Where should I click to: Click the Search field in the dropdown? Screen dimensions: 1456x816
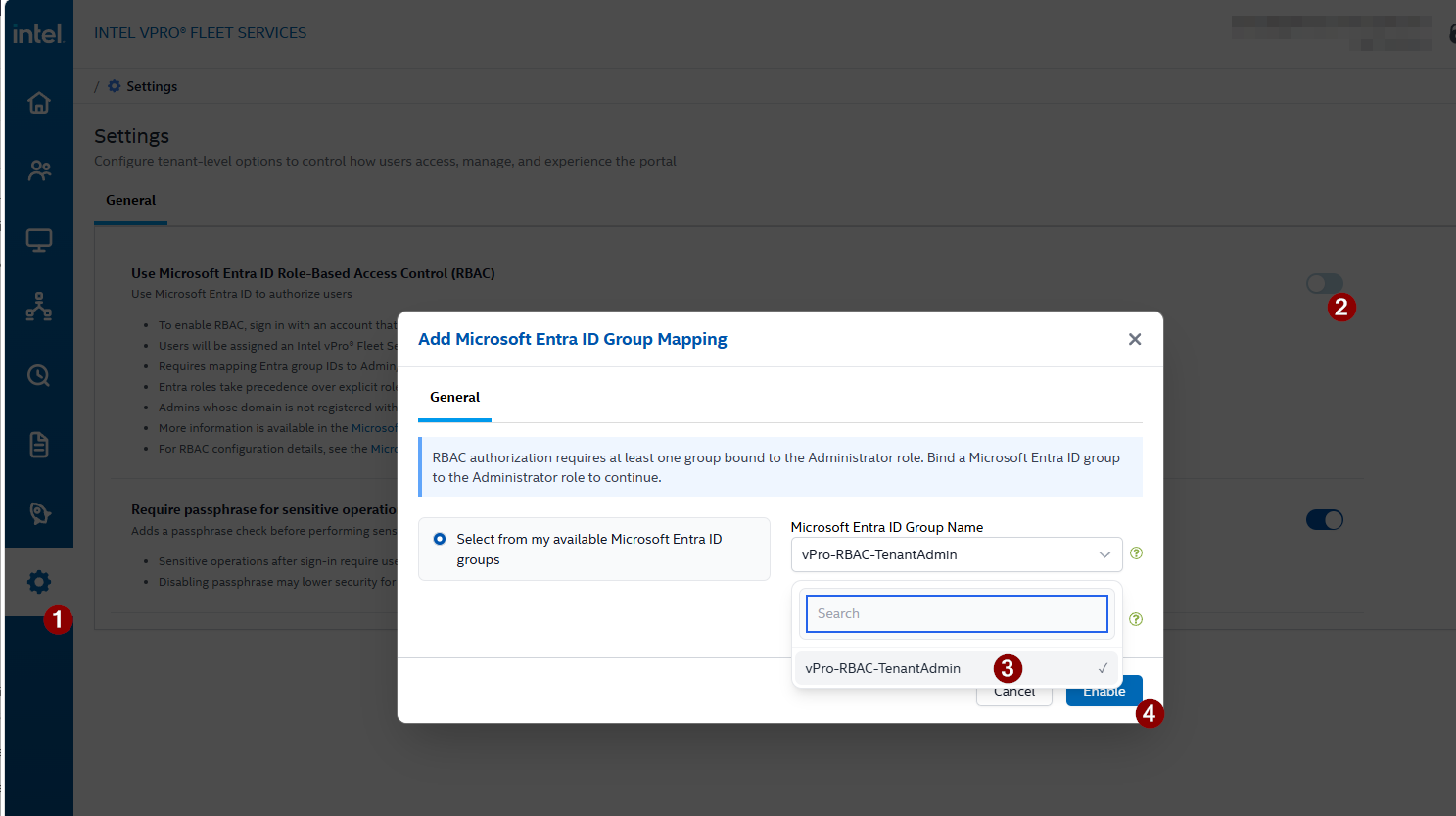tap(957, 613)
